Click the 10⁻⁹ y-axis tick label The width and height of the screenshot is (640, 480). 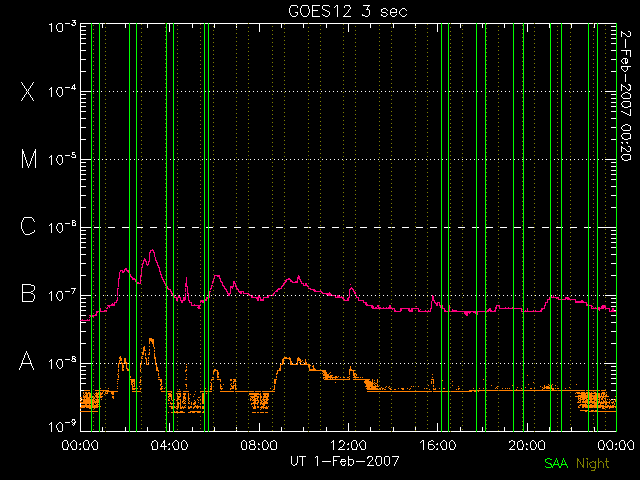62,427
